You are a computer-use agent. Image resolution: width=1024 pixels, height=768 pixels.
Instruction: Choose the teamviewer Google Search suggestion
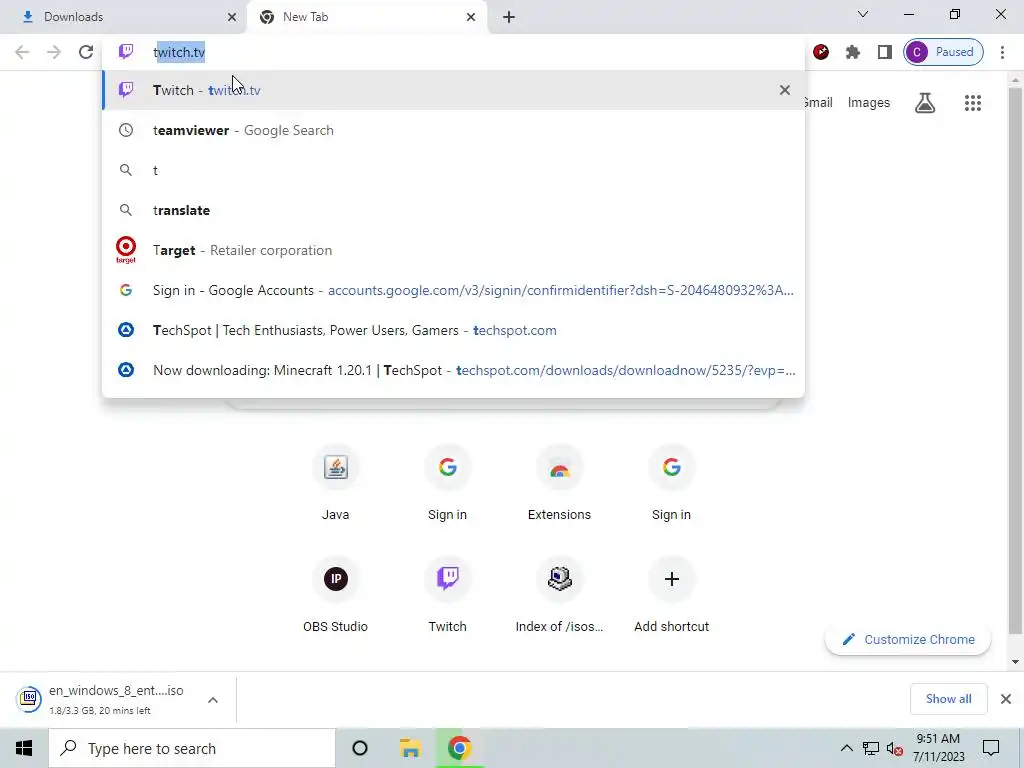point(453,131)
